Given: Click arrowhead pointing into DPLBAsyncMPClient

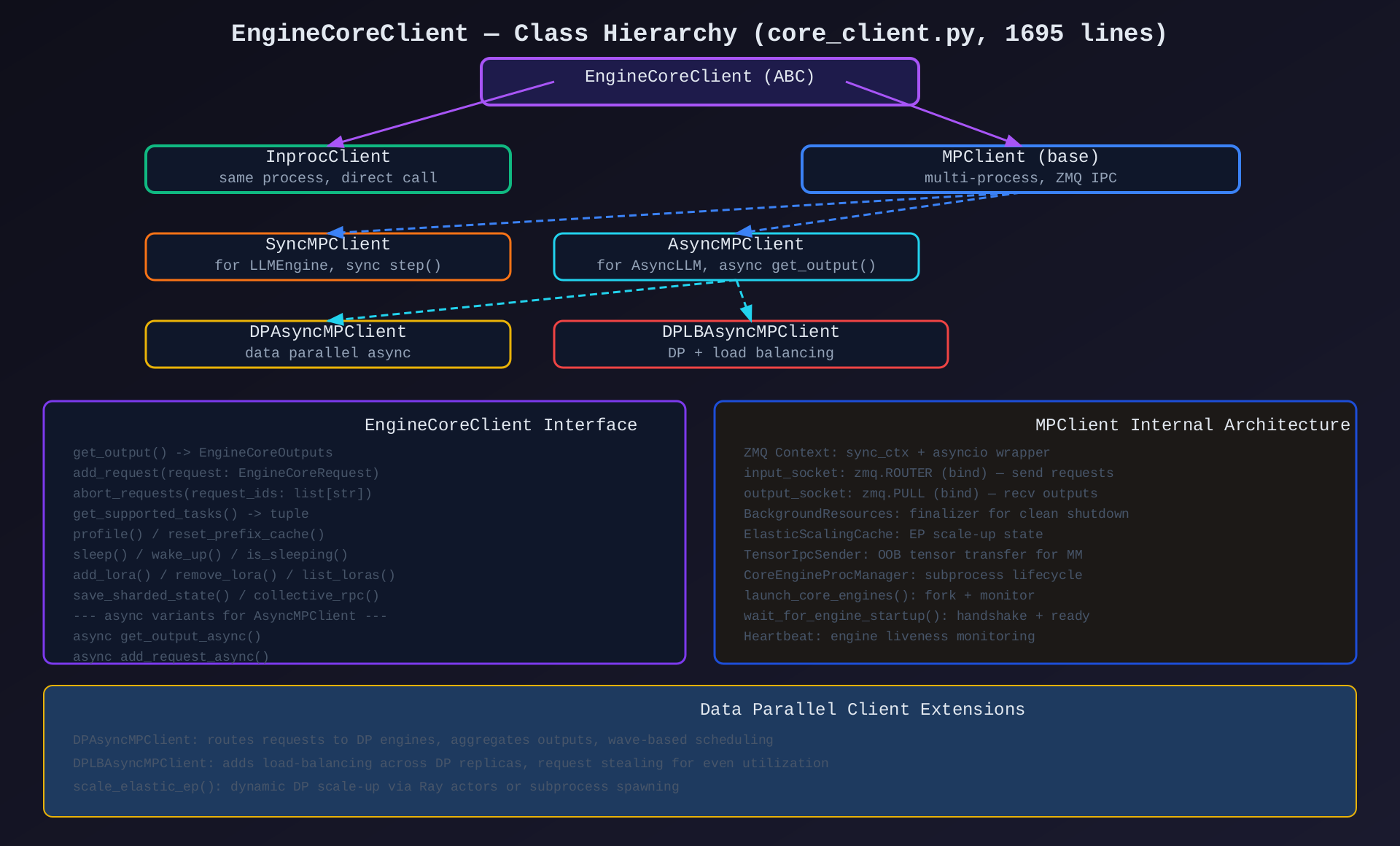Looking at the screenshot, I should (747, 314).
